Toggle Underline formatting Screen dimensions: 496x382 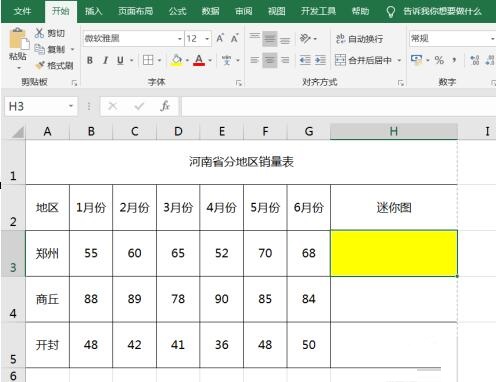coord(120,60)
